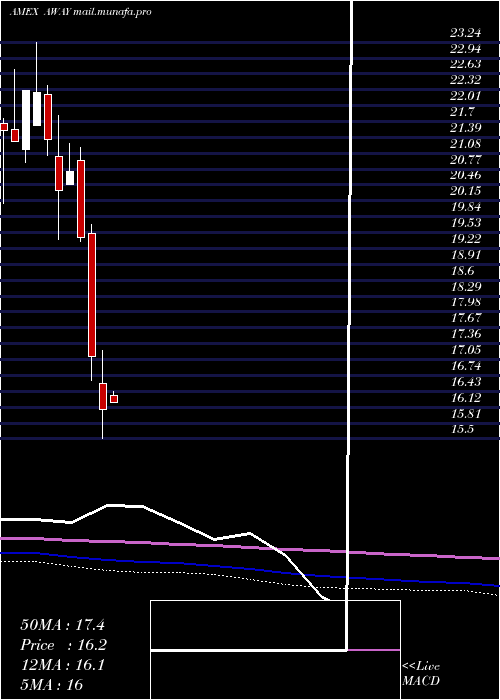
Task: Click the 20.15 price axis label
Action: [465, 191]
